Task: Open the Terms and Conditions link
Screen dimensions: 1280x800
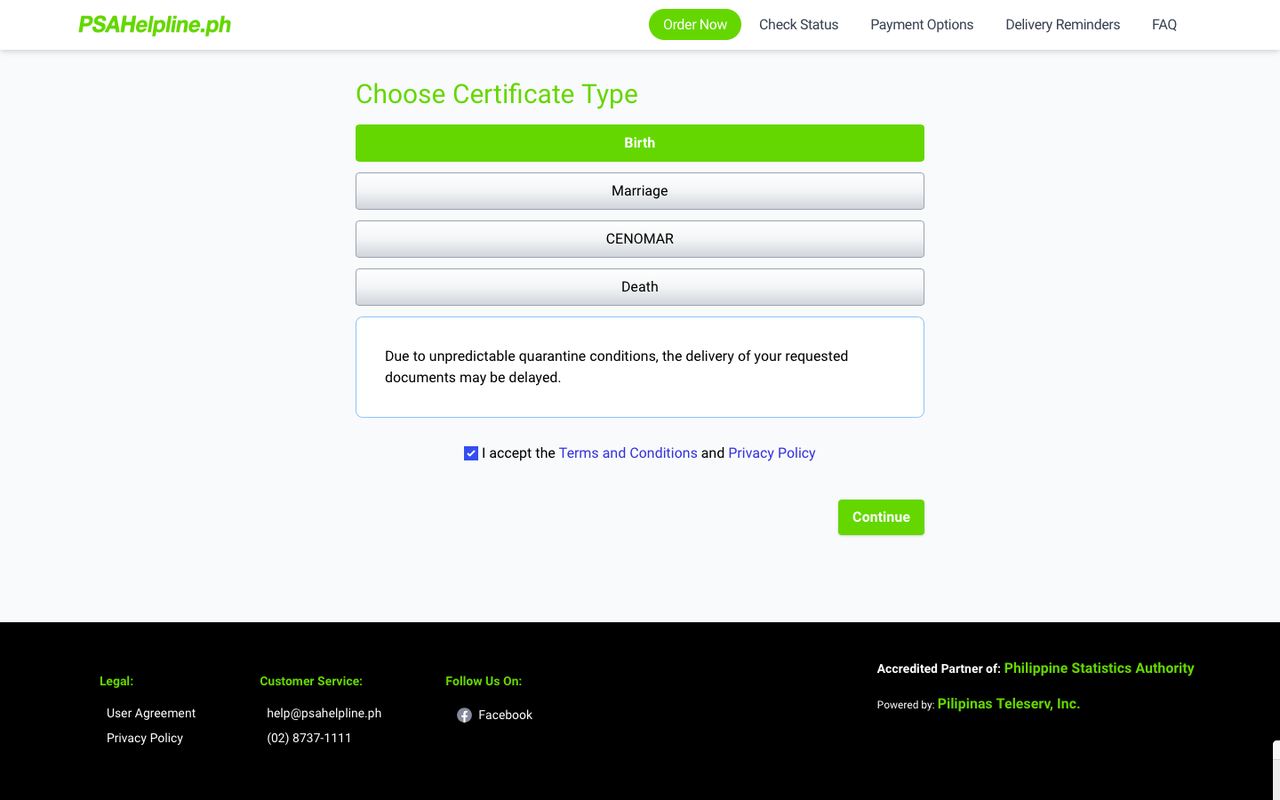Action: point(628,453)
